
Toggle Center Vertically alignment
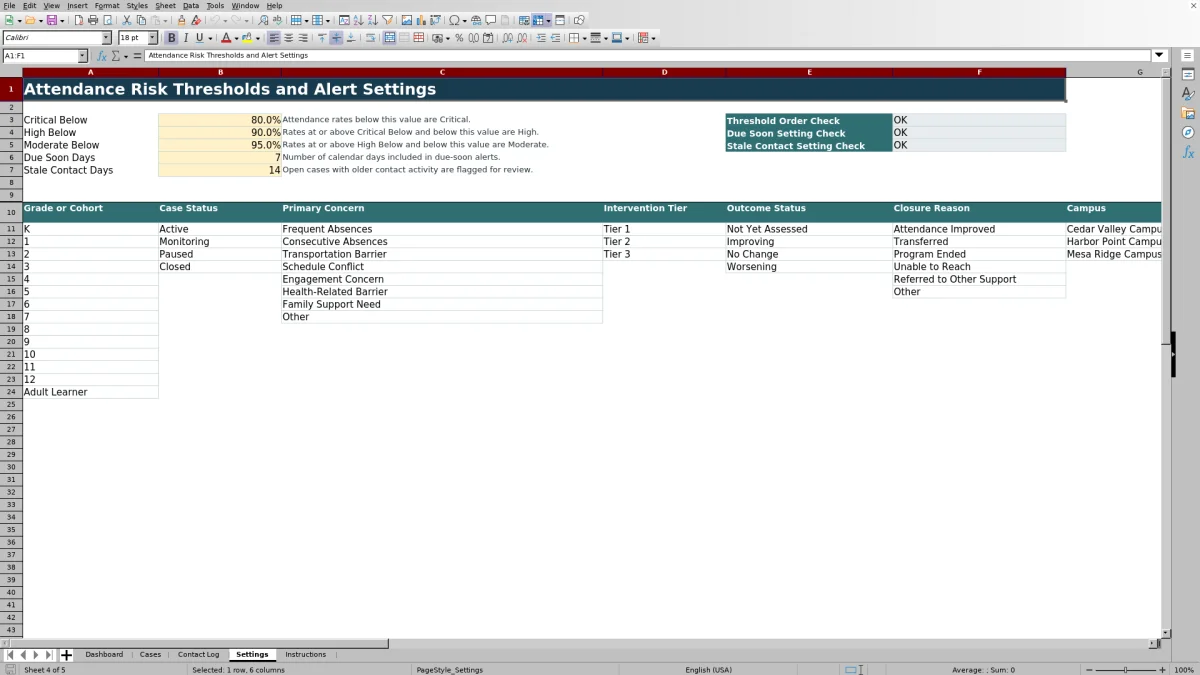coord(336,38)
